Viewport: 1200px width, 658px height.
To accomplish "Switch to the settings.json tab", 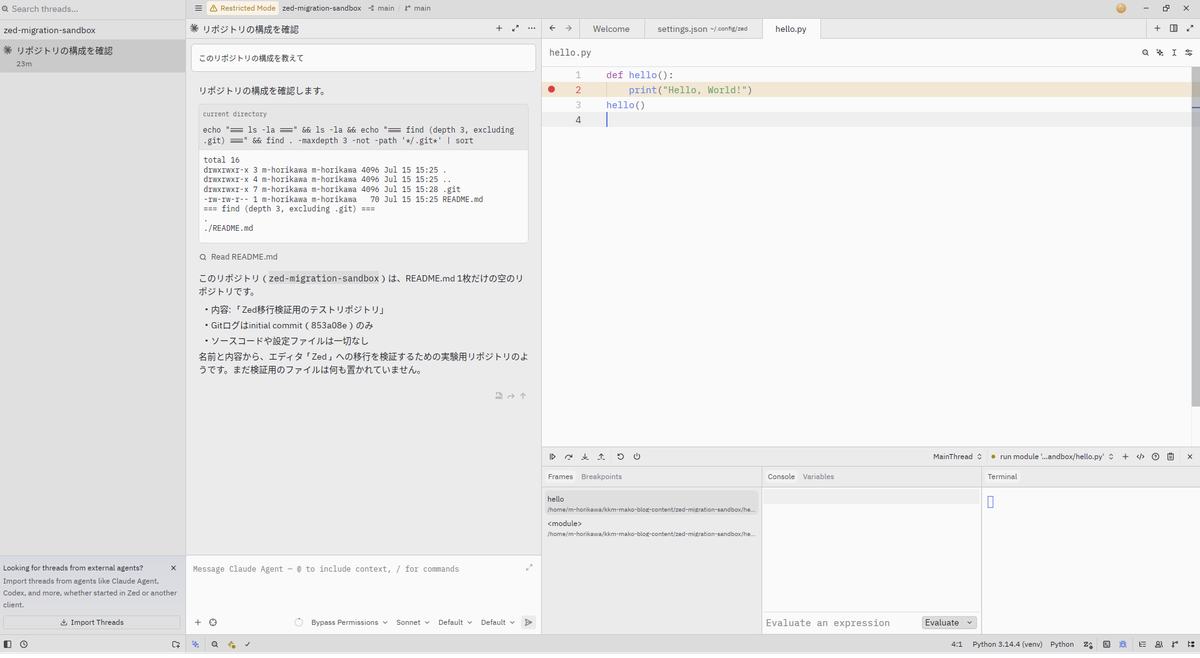I will [702, 29].
